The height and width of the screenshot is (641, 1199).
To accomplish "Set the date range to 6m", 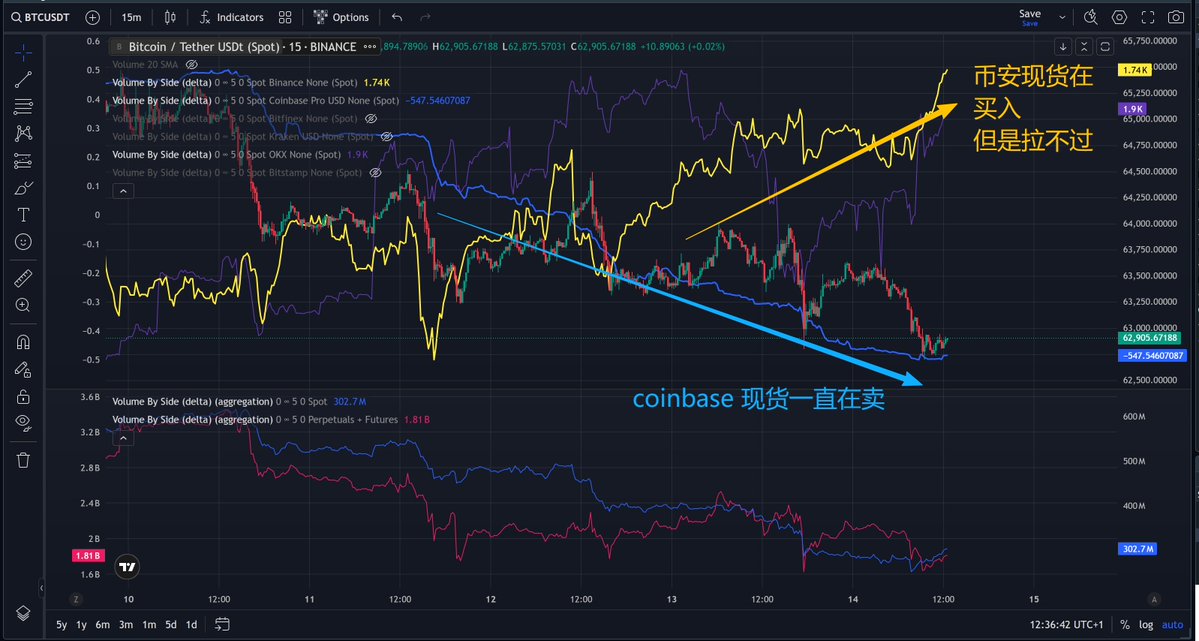I will click(102, 624).
